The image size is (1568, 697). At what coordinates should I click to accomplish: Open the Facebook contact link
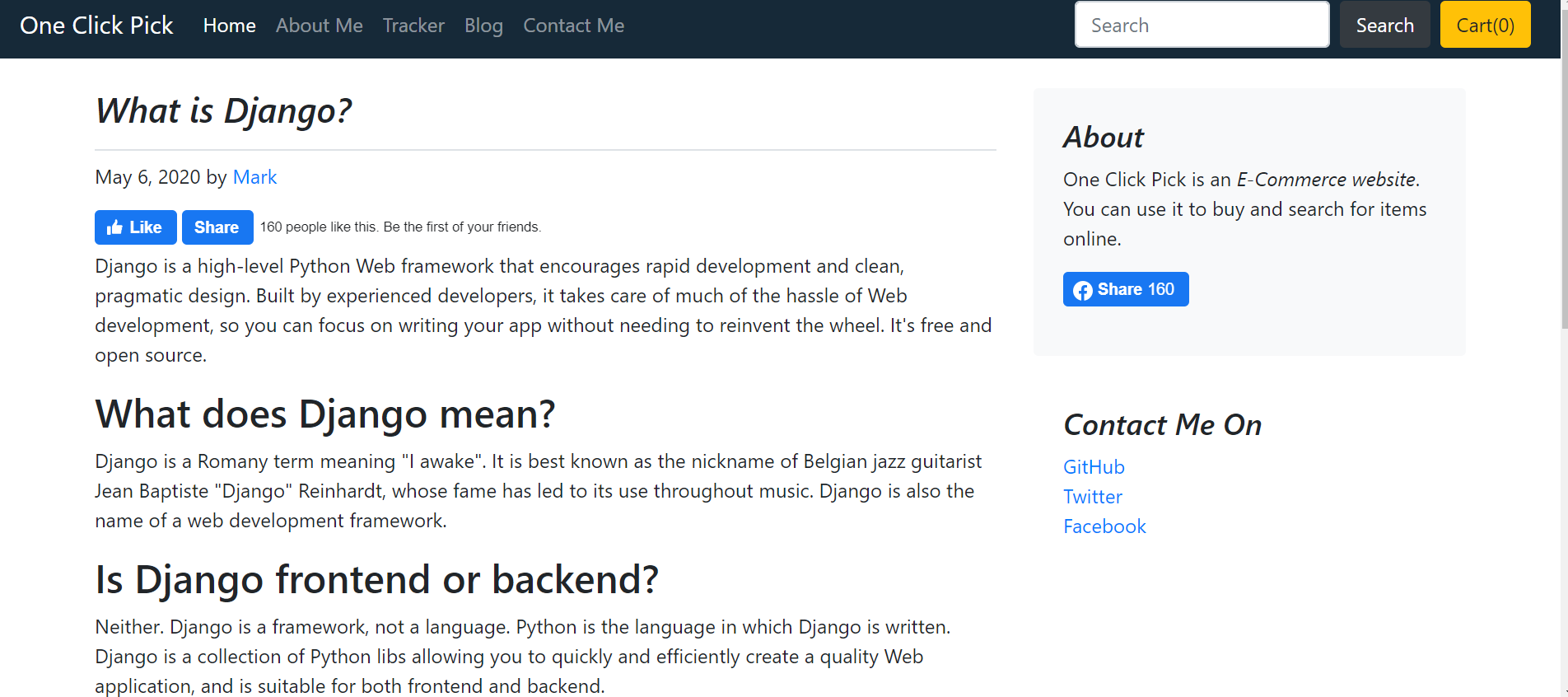(x=1104, y=526)
